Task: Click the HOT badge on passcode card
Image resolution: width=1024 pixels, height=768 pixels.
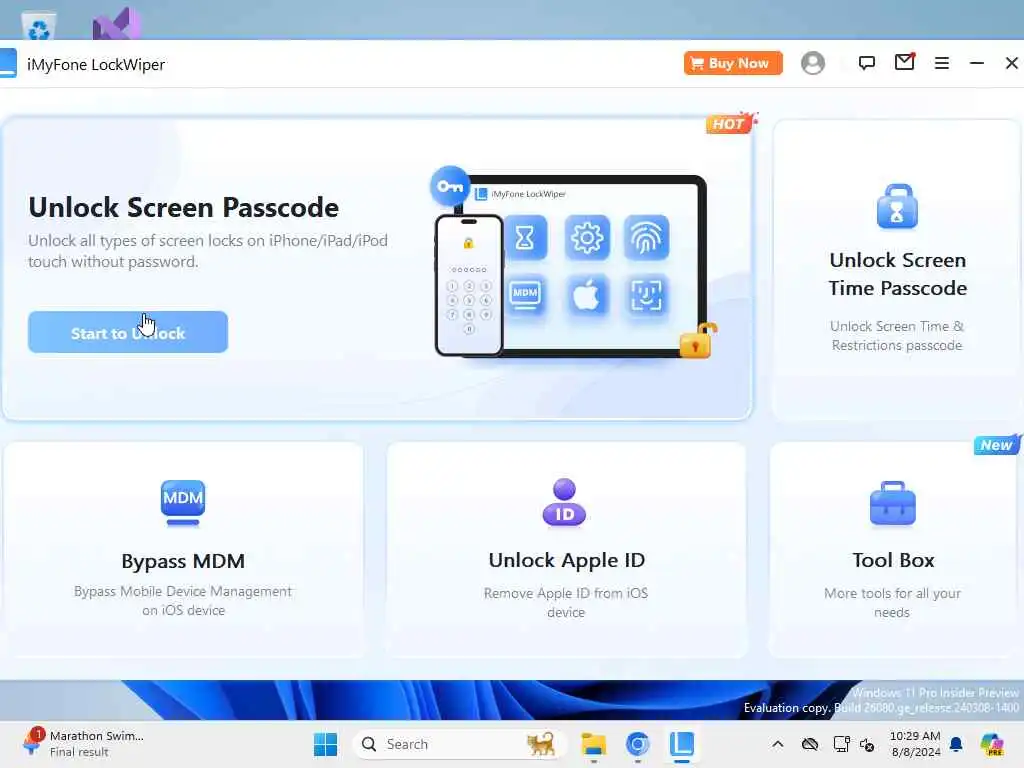Action: tap(731, 123)
